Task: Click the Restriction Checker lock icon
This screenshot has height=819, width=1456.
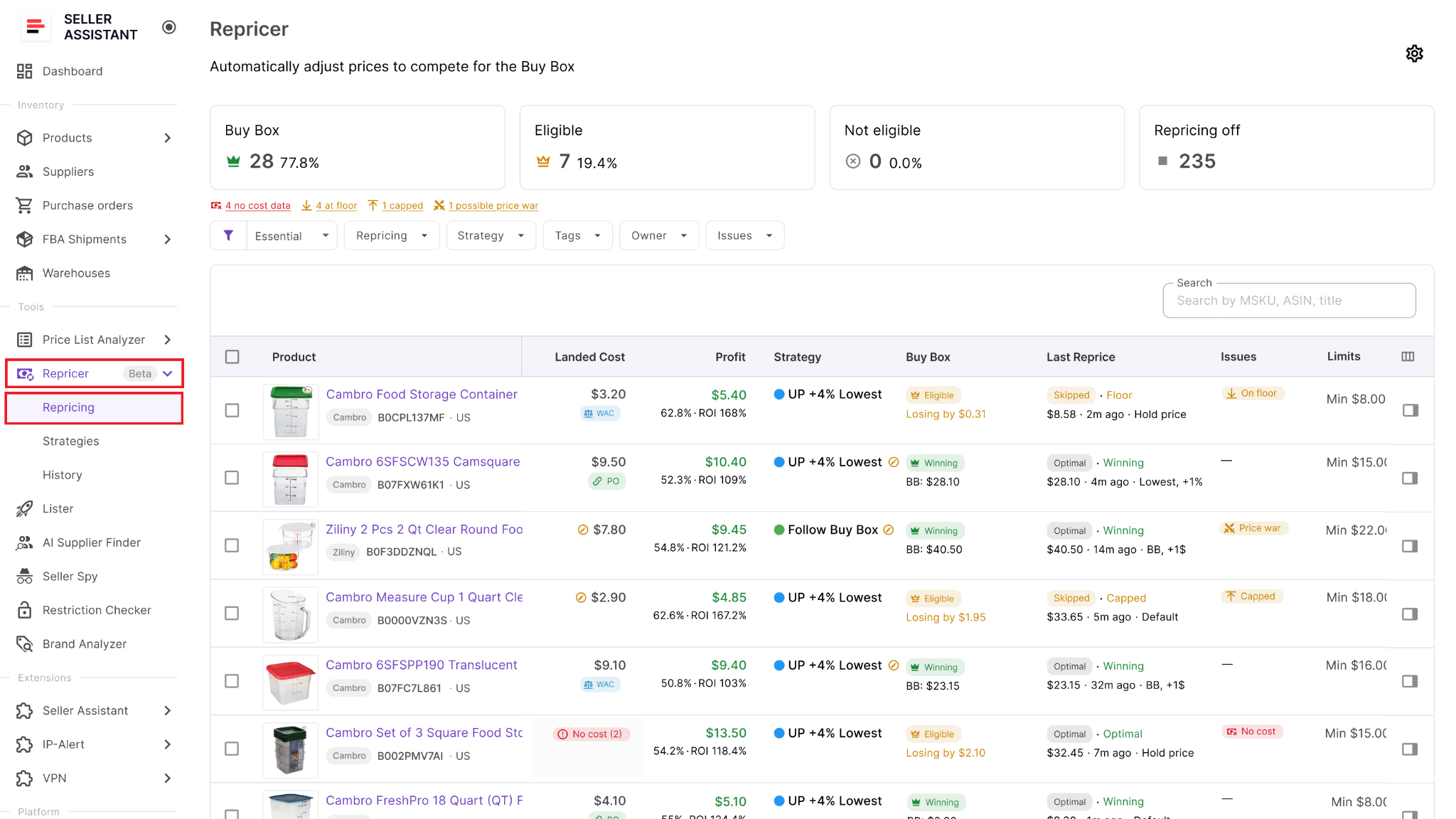Action: (x=25, y=610)
